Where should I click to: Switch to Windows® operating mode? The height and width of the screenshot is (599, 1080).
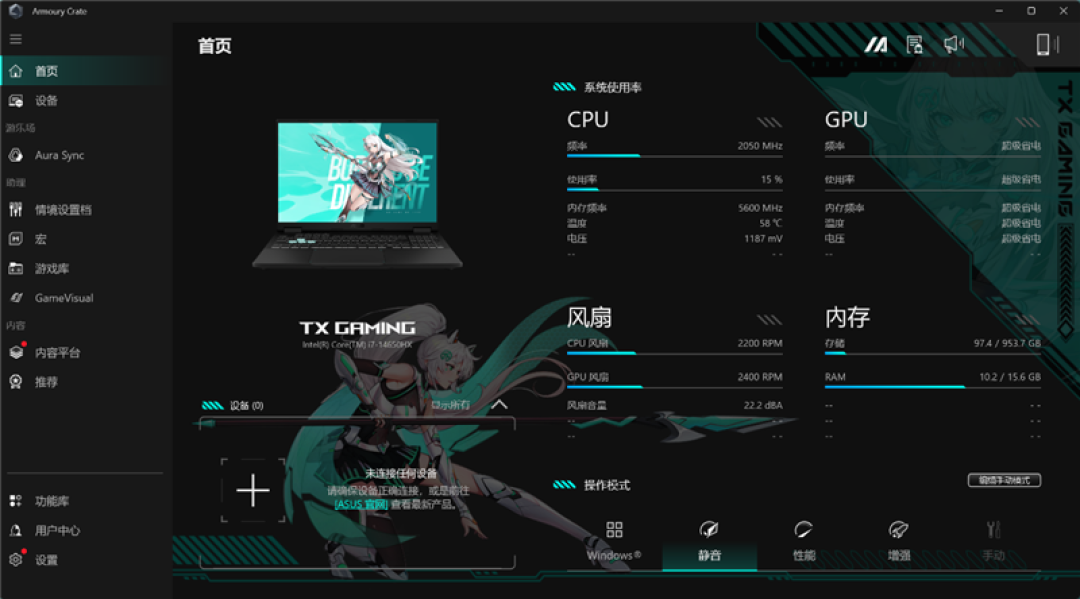pyautogui.click(x=614, y=542)
